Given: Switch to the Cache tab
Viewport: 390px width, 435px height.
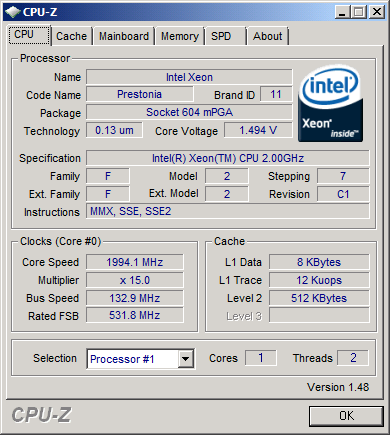Looking at the screenshot, I should point(71,36).
